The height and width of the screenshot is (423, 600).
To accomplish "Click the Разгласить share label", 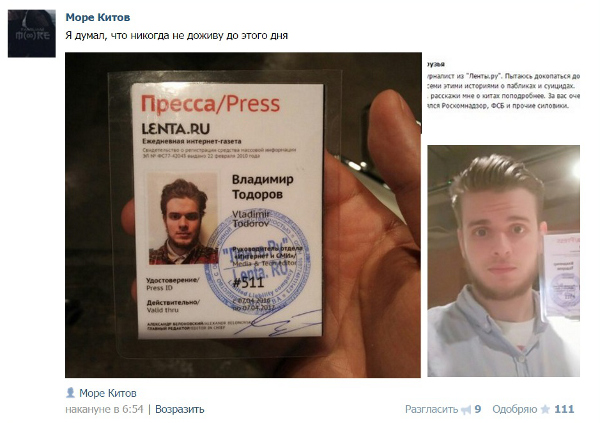I will 431,409.
